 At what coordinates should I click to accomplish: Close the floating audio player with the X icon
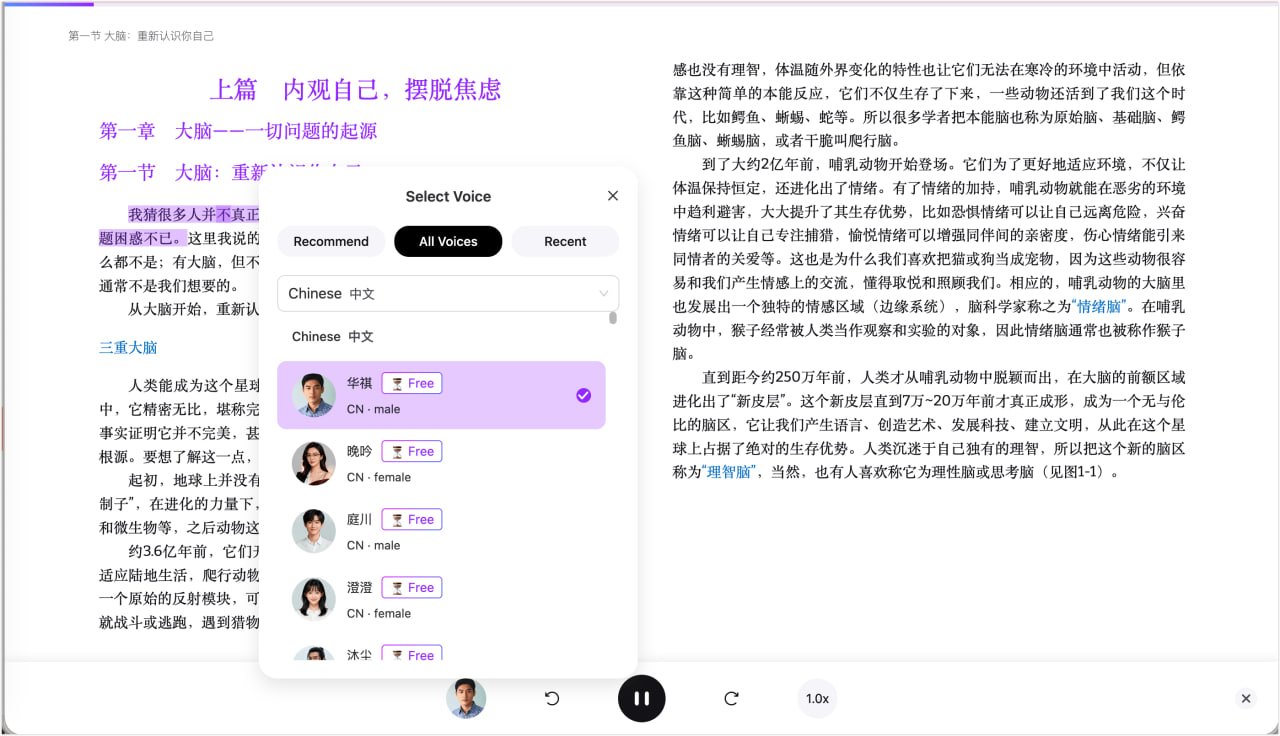coord(1245,698)
